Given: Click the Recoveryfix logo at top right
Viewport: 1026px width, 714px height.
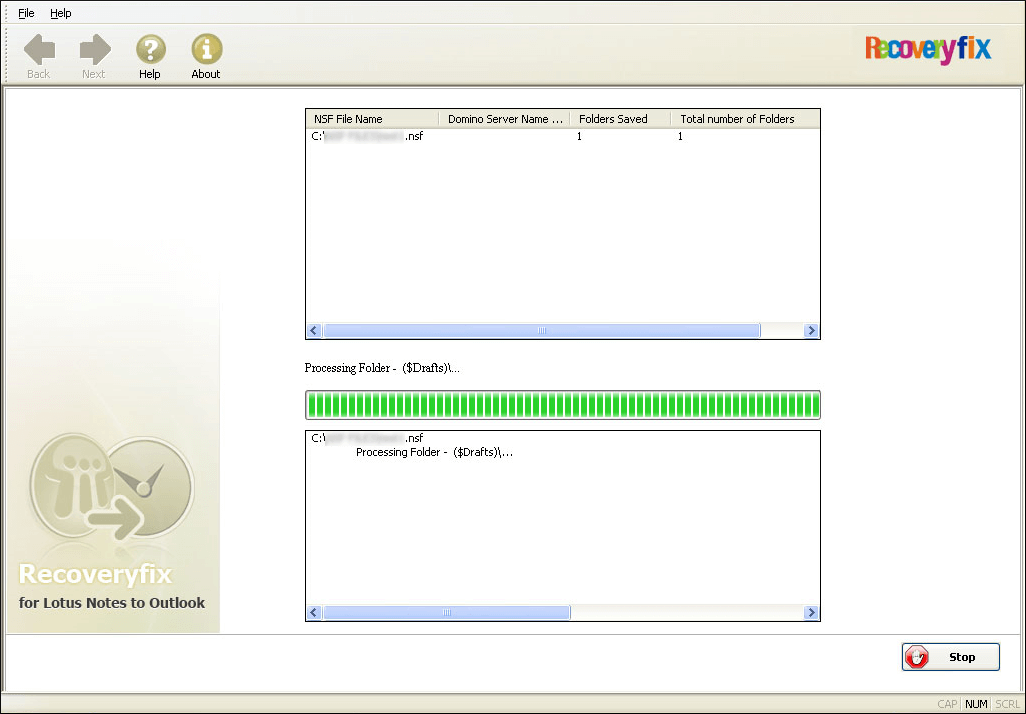Looking at the screenshot, I should click(x=928, y=49).
